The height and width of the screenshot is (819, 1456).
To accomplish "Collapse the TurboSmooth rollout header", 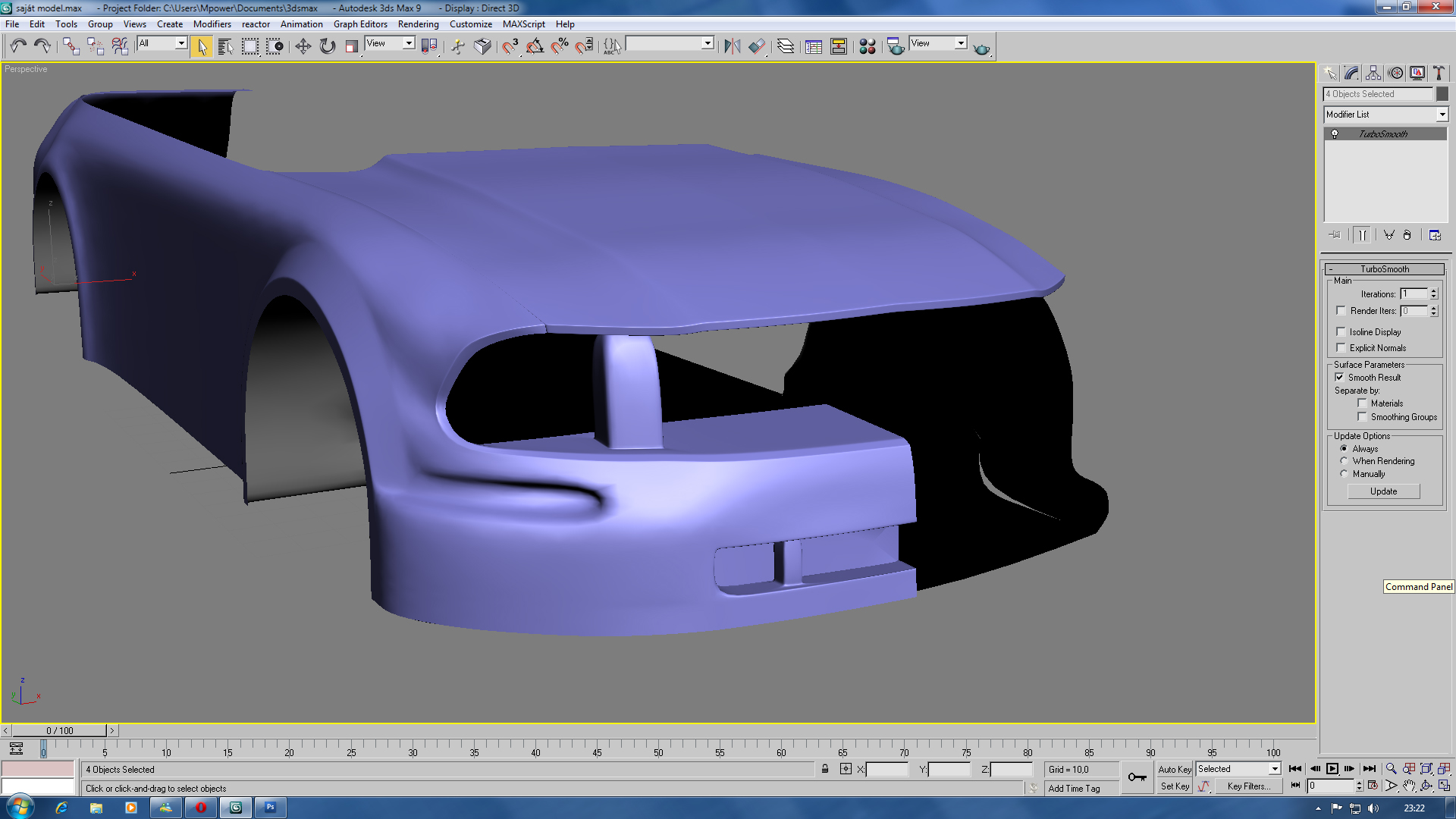I will (x=1384, y=269).
